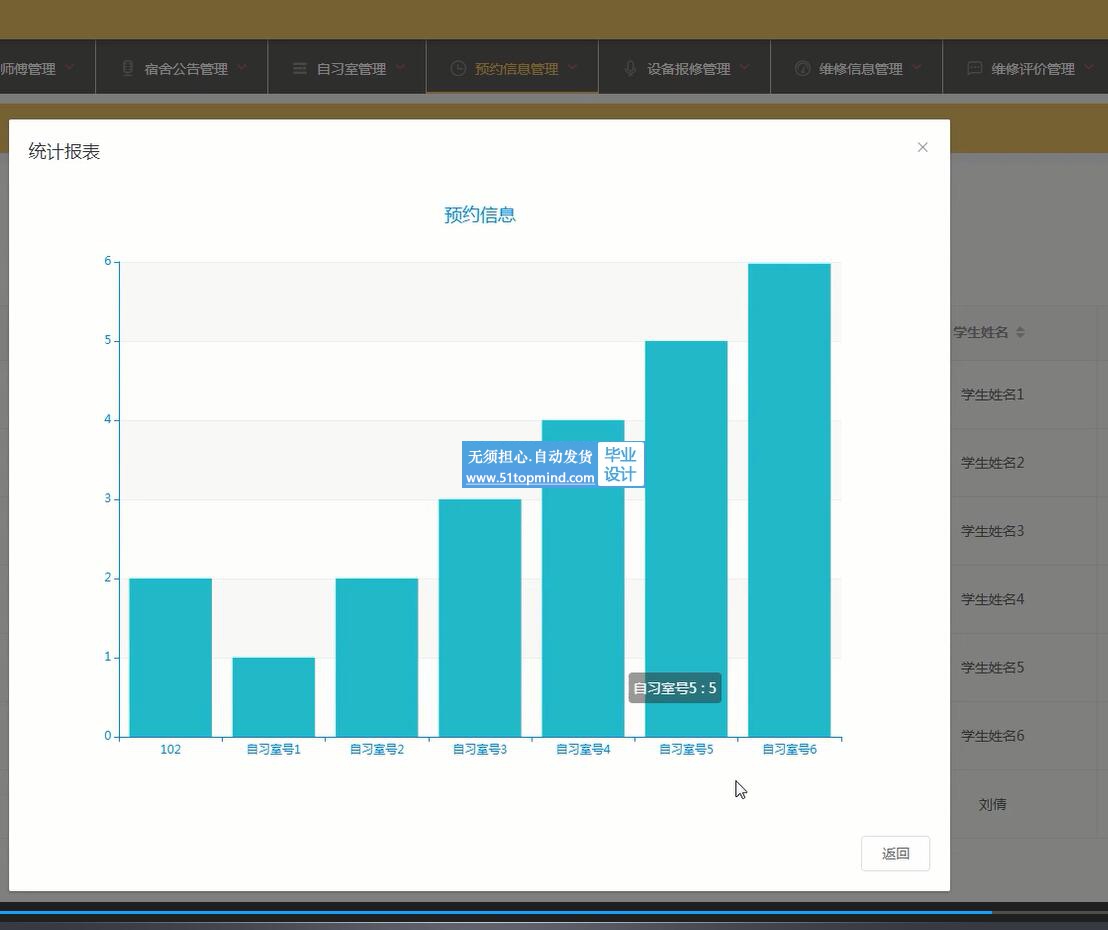1108x930 pixels.
Task: Select the 102 bar in the chart
Action: click(x=170, y=658)
